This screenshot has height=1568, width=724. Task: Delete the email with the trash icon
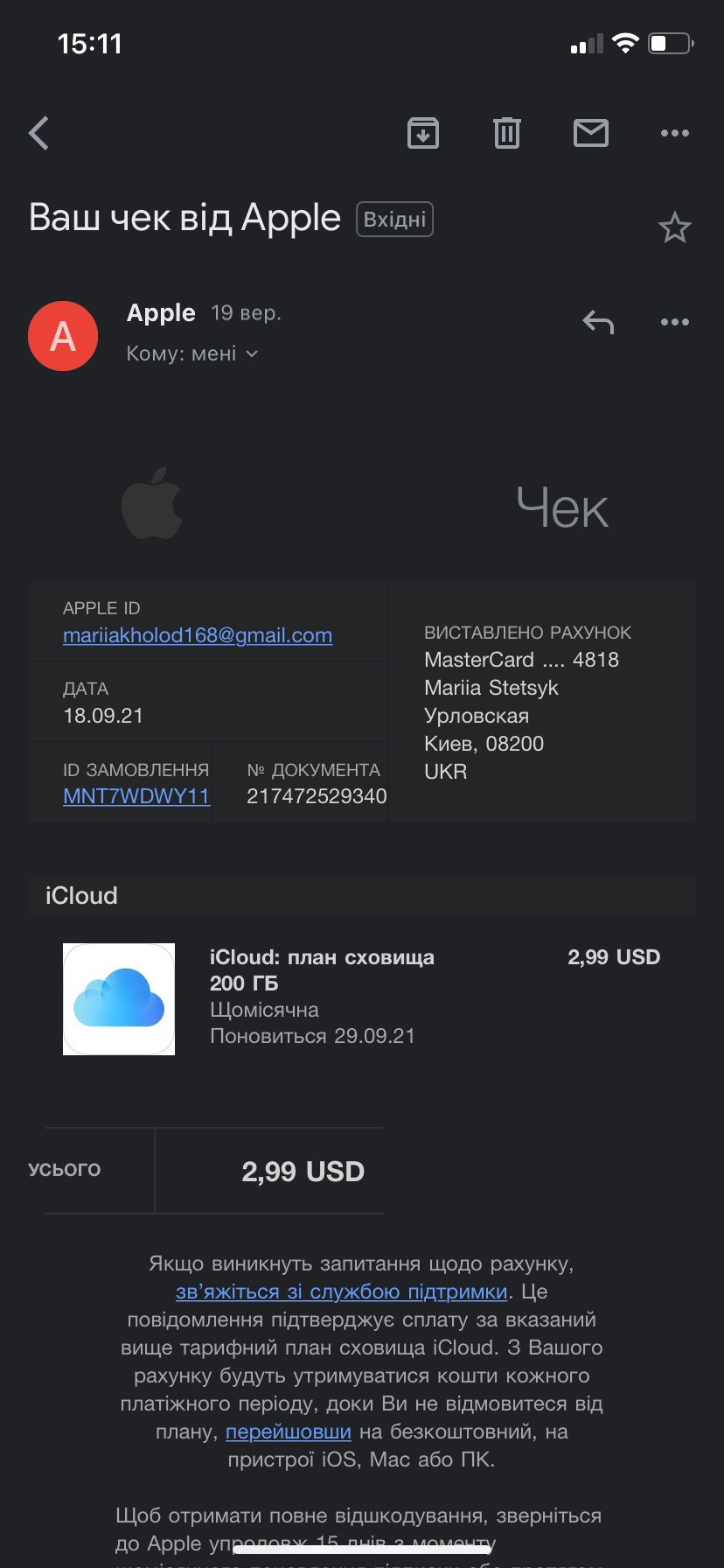point(507,133)
